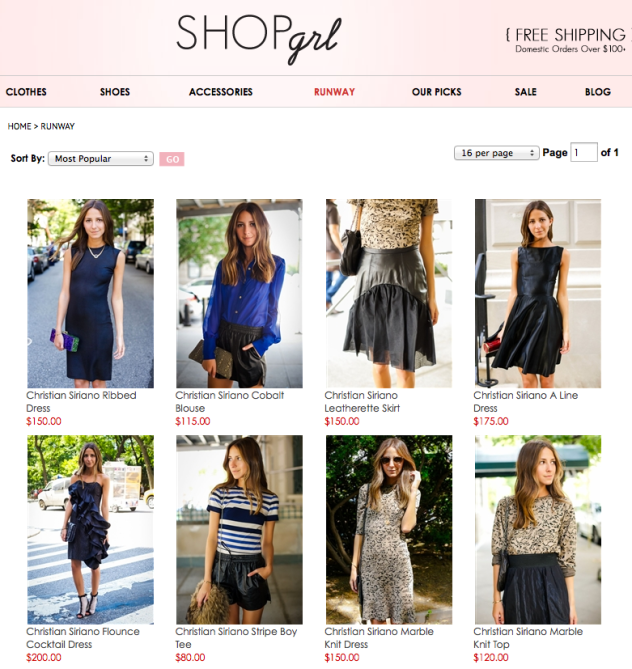632x669 pixels.
Task: Click the HOME breadcrumb link
Action: click(19, 126)
